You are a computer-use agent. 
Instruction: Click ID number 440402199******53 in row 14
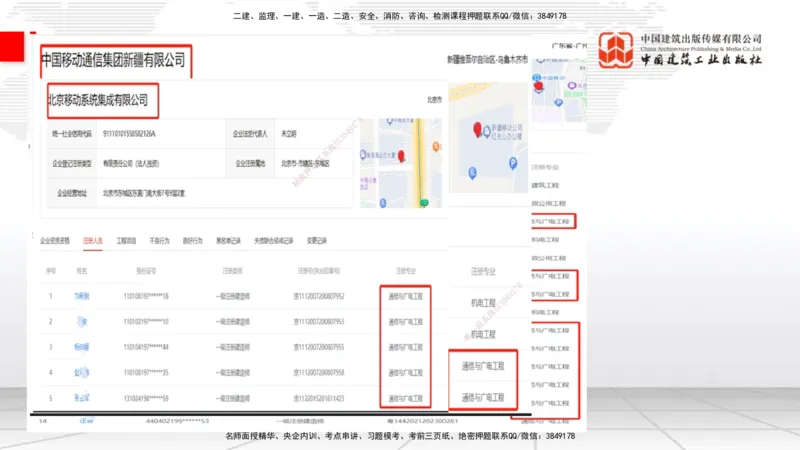(x=177, y=421)
